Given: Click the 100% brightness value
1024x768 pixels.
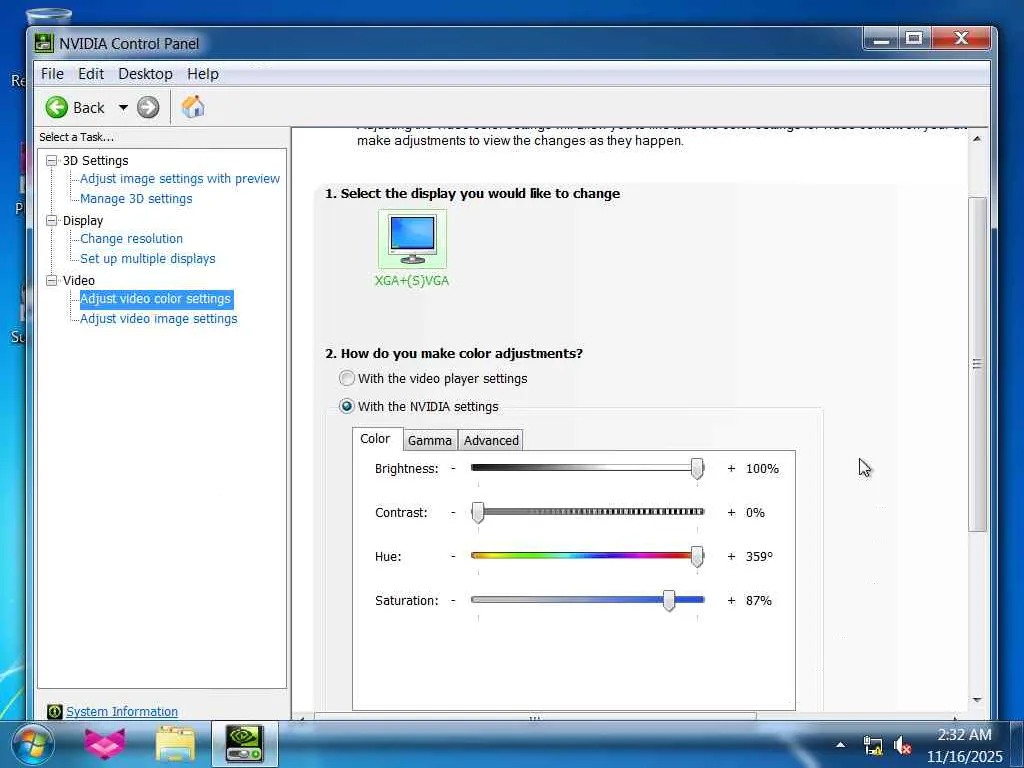Looking at the screenshot, I should tap(762, 468).
